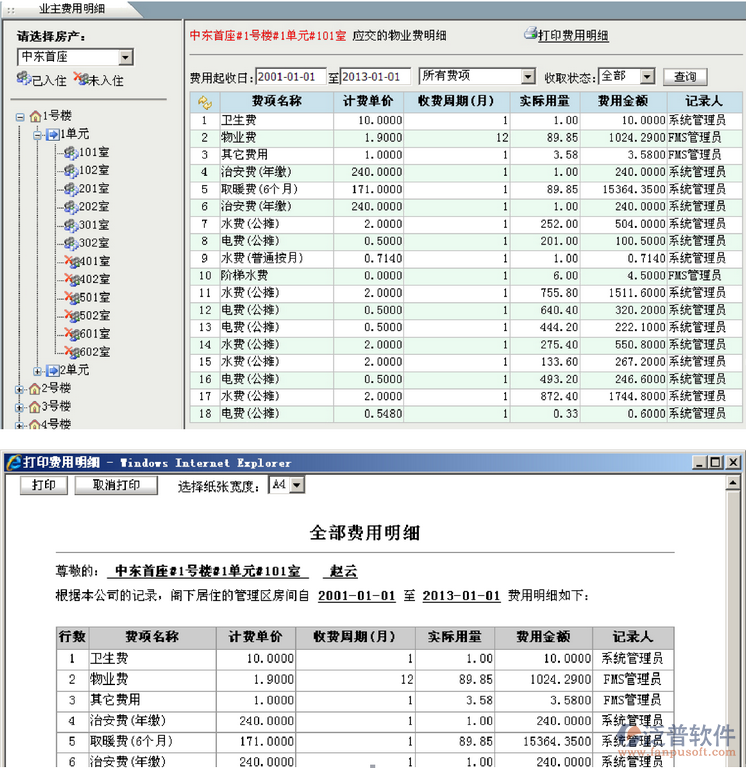This screenshot has width=746, height=768.
Task: Click the 已入住 occupied status icon
Action: click(x=24, y=78)
